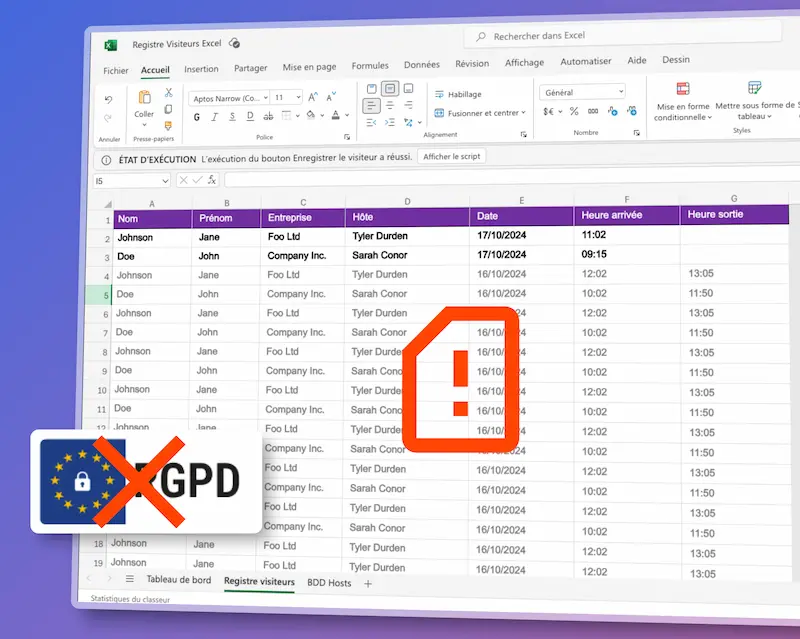Click the Afficher le script button

point(452,156)
